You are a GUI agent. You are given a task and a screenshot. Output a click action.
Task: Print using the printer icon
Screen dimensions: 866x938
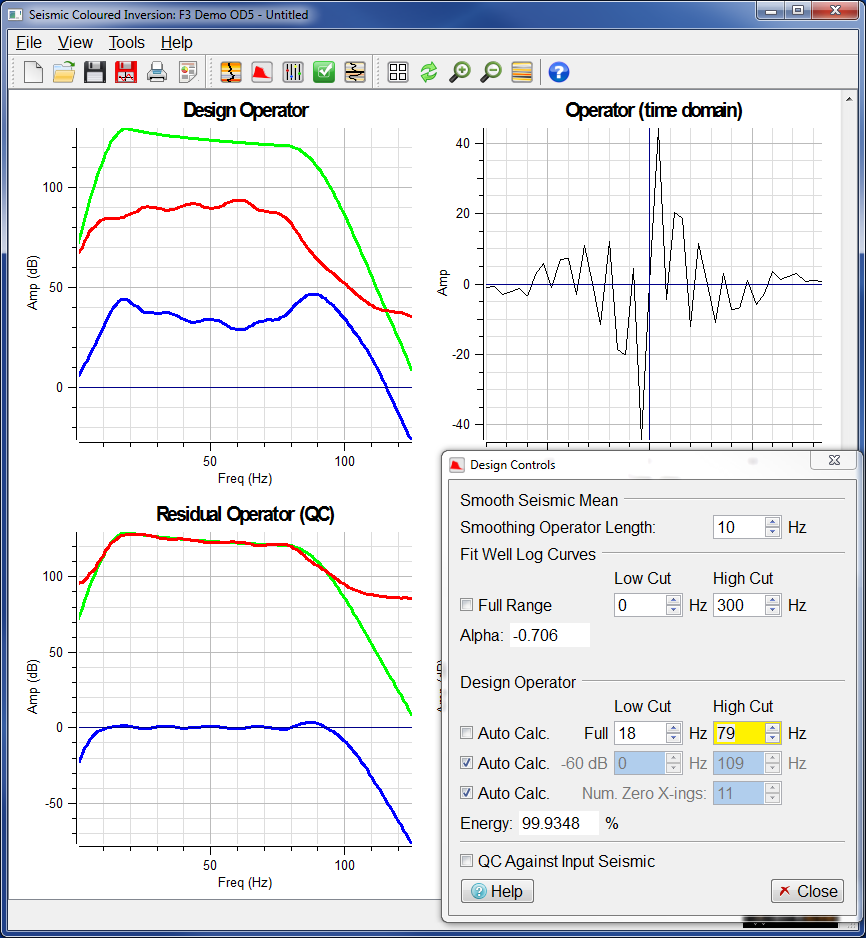pos(157,72)
